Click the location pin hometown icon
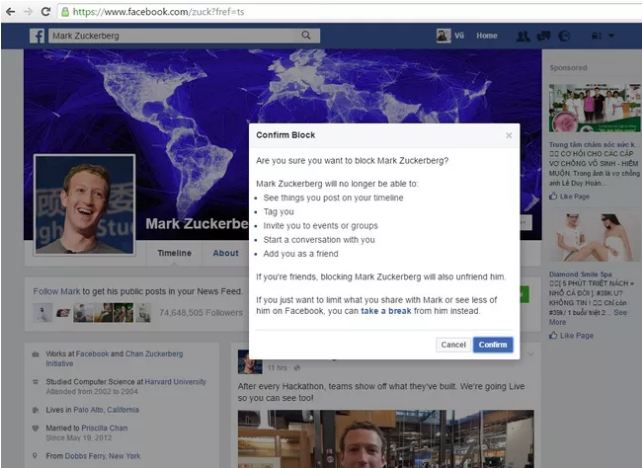This screenshot has width=642, height=468. pyautogui.click(x=35, y=456)
